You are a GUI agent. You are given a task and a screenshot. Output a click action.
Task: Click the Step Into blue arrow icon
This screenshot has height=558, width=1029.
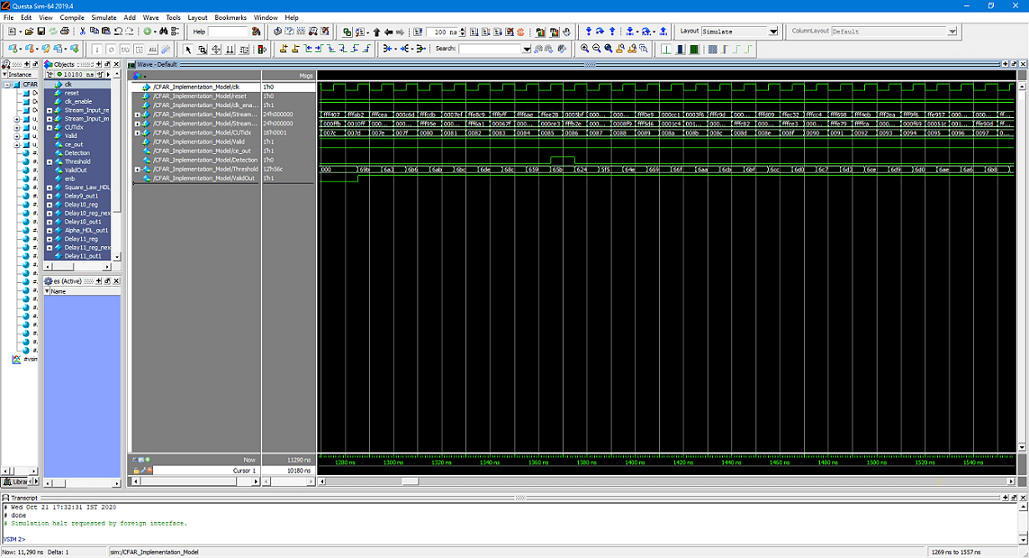tap(589, 32)
